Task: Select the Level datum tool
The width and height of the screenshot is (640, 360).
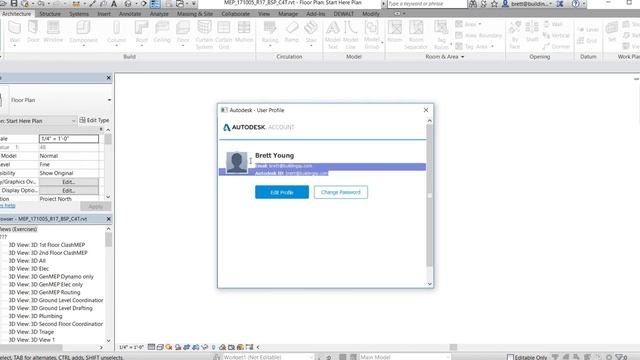Action: [588, 29]
